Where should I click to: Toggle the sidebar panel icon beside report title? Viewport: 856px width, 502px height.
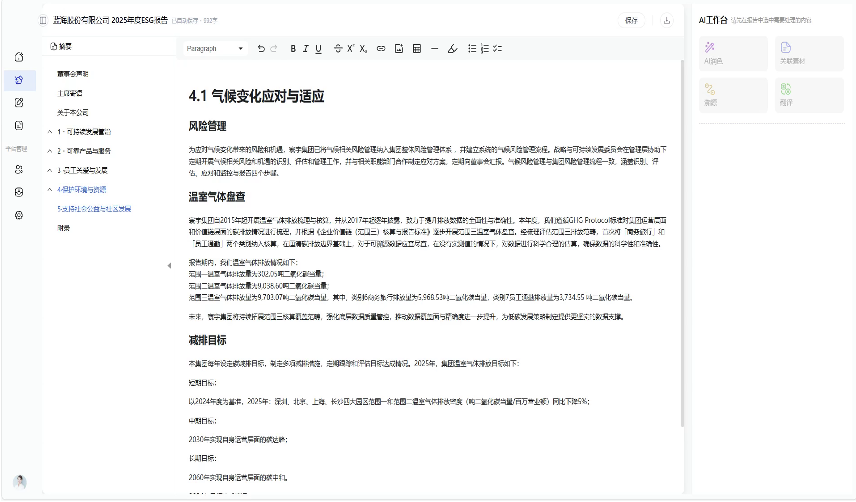tap(43, 20)
